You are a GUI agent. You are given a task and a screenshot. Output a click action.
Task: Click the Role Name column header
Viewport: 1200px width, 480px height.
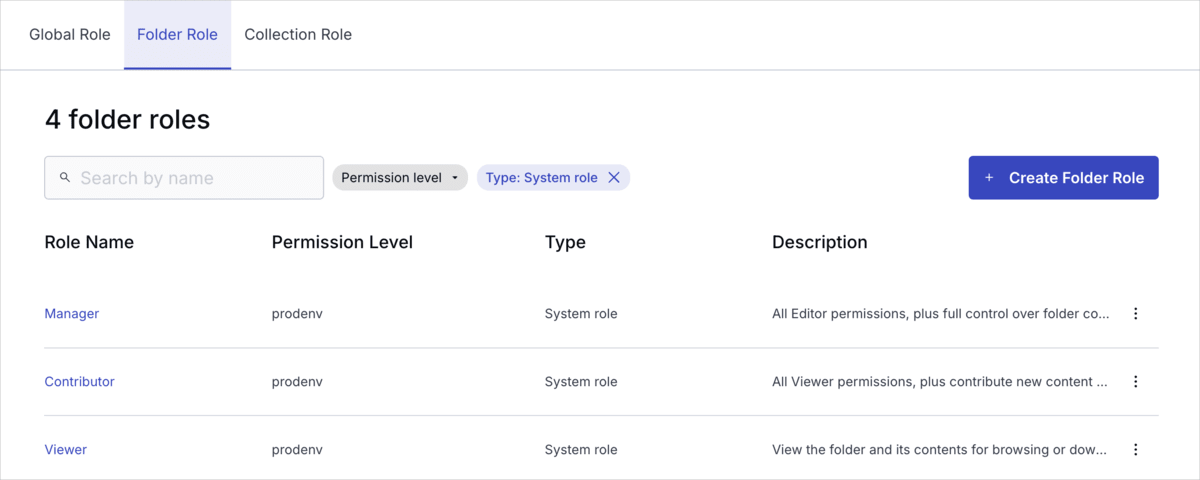click(x=89, y=242)
